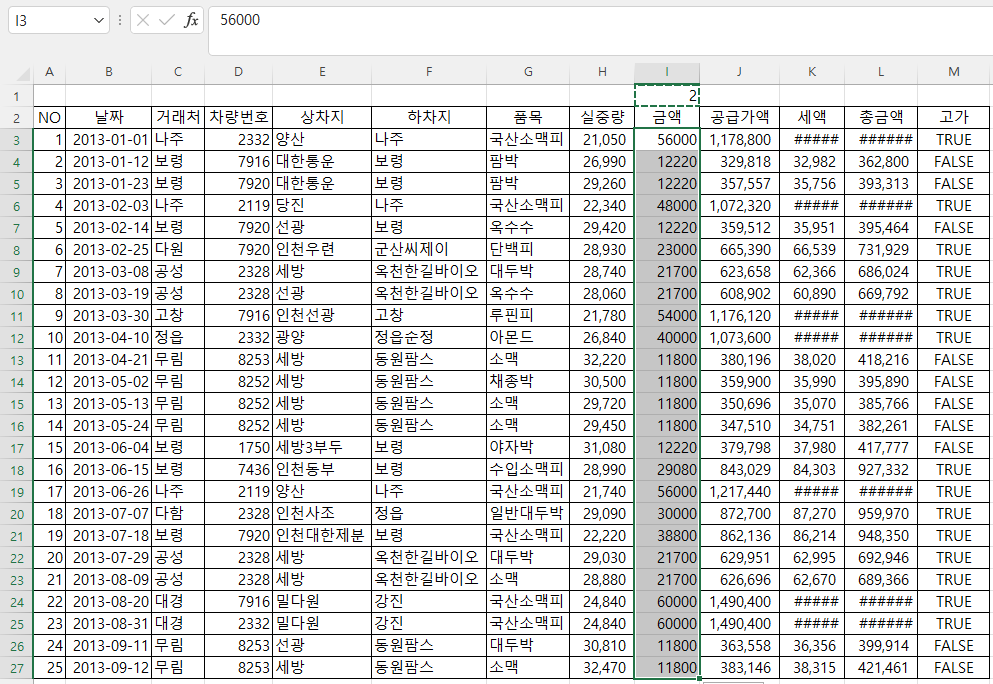Image resolution: width=993 pixels, height=684 pixels.
Task: Click the 세액 header cell
Action: coord(812,117)
